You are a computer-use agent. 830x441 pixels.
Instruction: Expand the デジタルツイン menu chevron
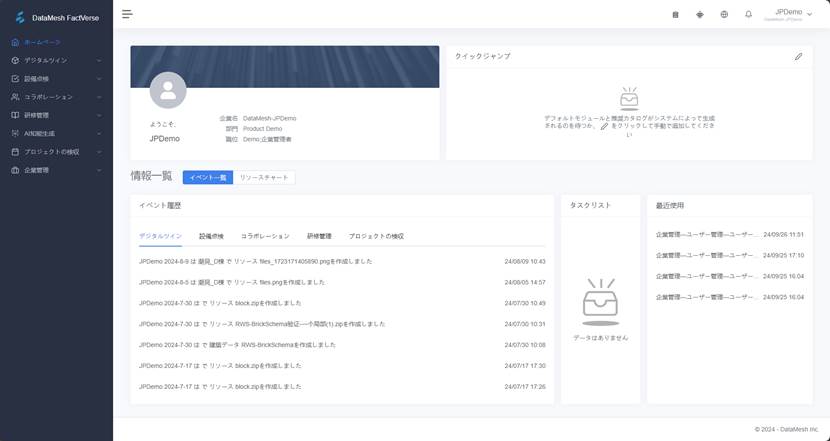pyautogui.click(x=99, y=60)
